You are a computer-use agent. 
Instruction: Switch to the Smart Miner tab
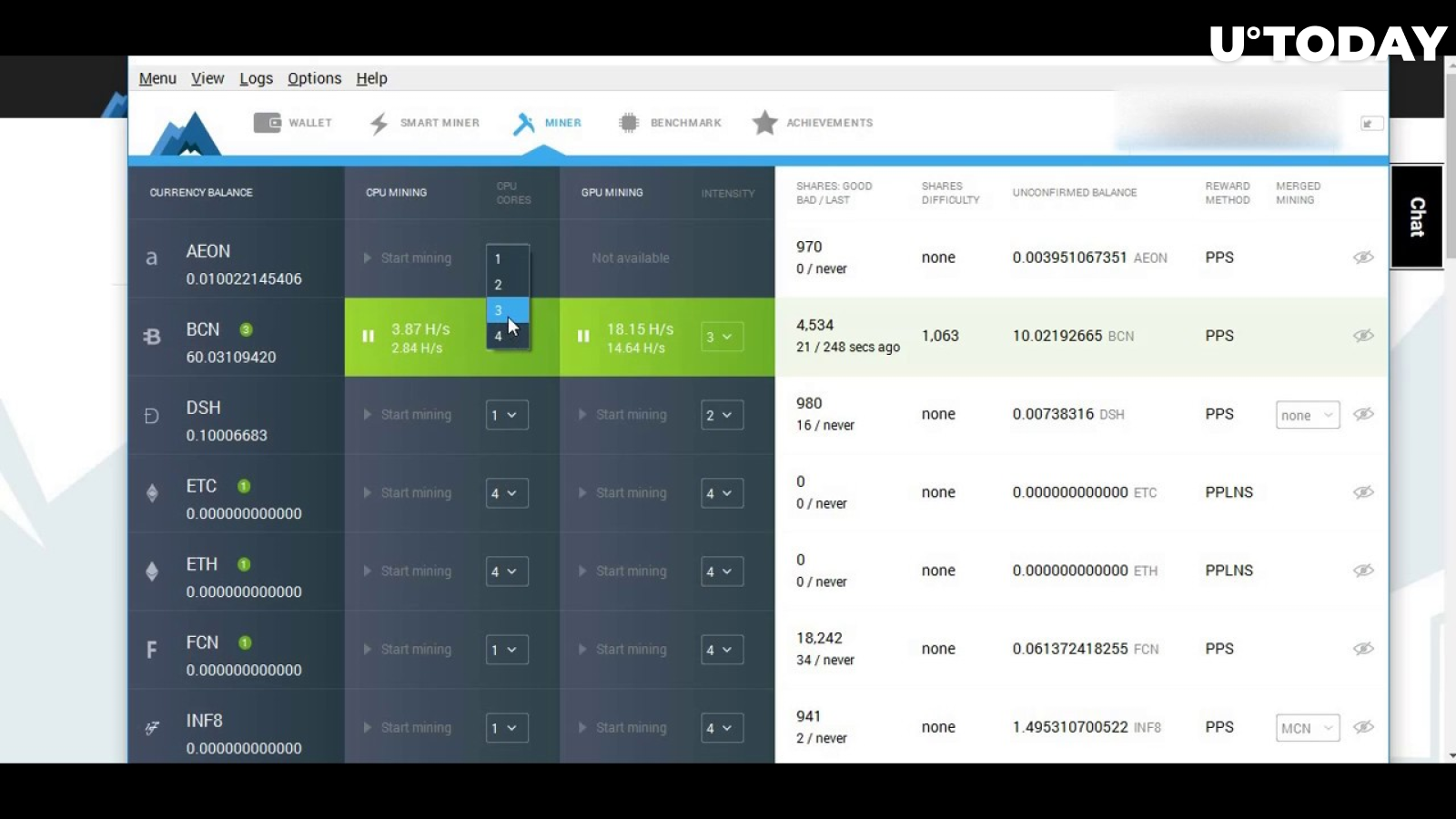tap(424, 123)
